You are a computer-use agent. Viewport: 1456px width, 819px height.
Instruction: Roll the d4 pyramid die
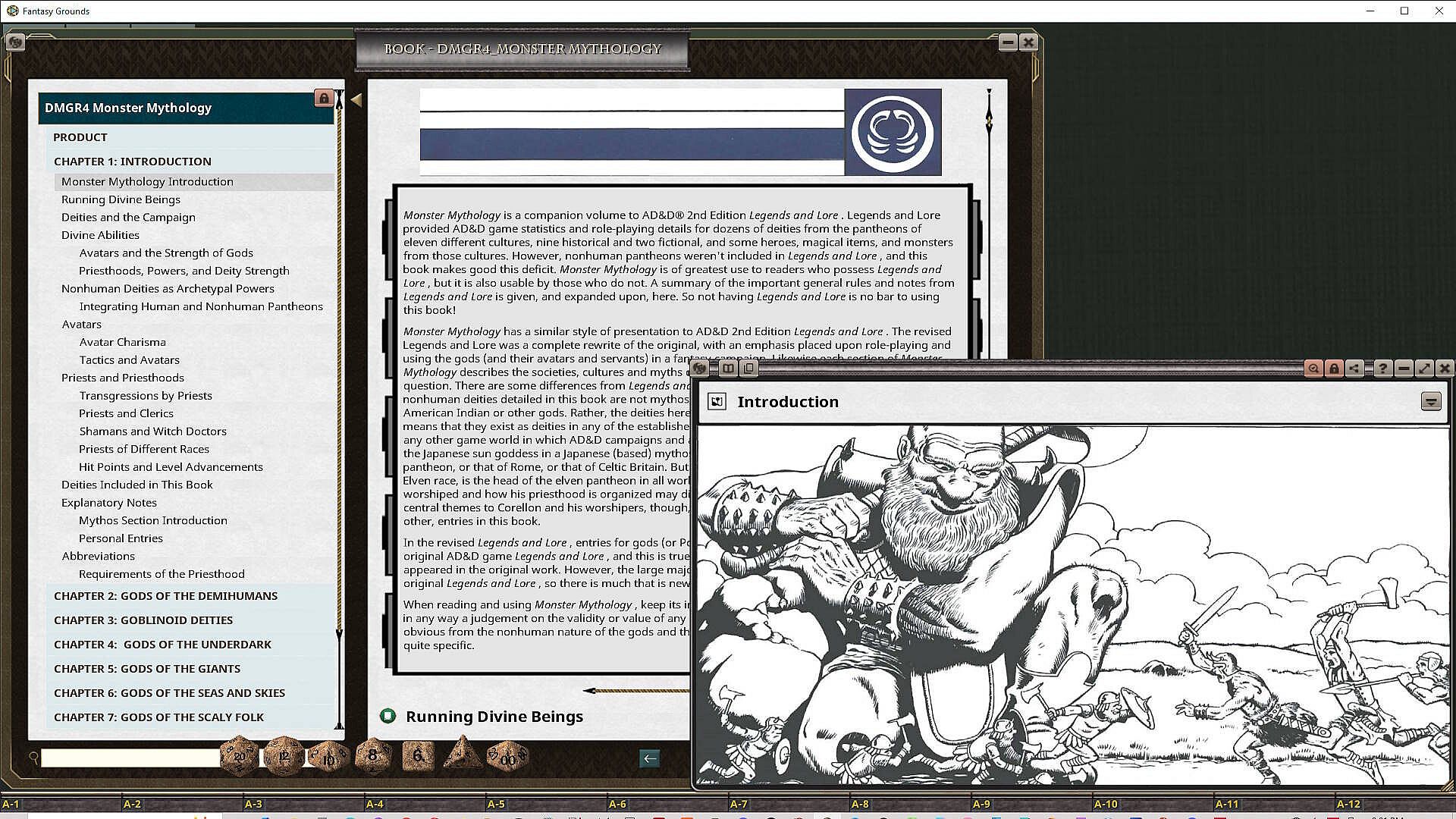tap(463, 754)
